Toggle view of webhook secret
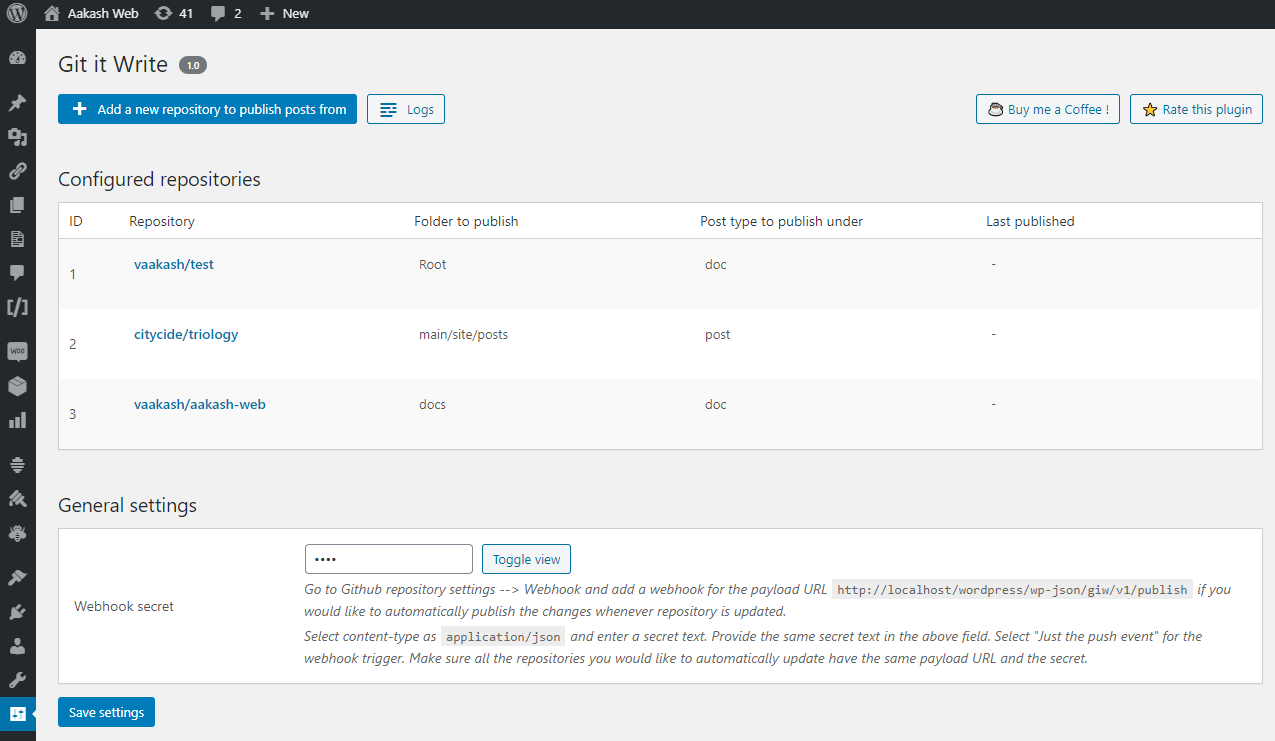1275x741 pixels. point(526,559)
